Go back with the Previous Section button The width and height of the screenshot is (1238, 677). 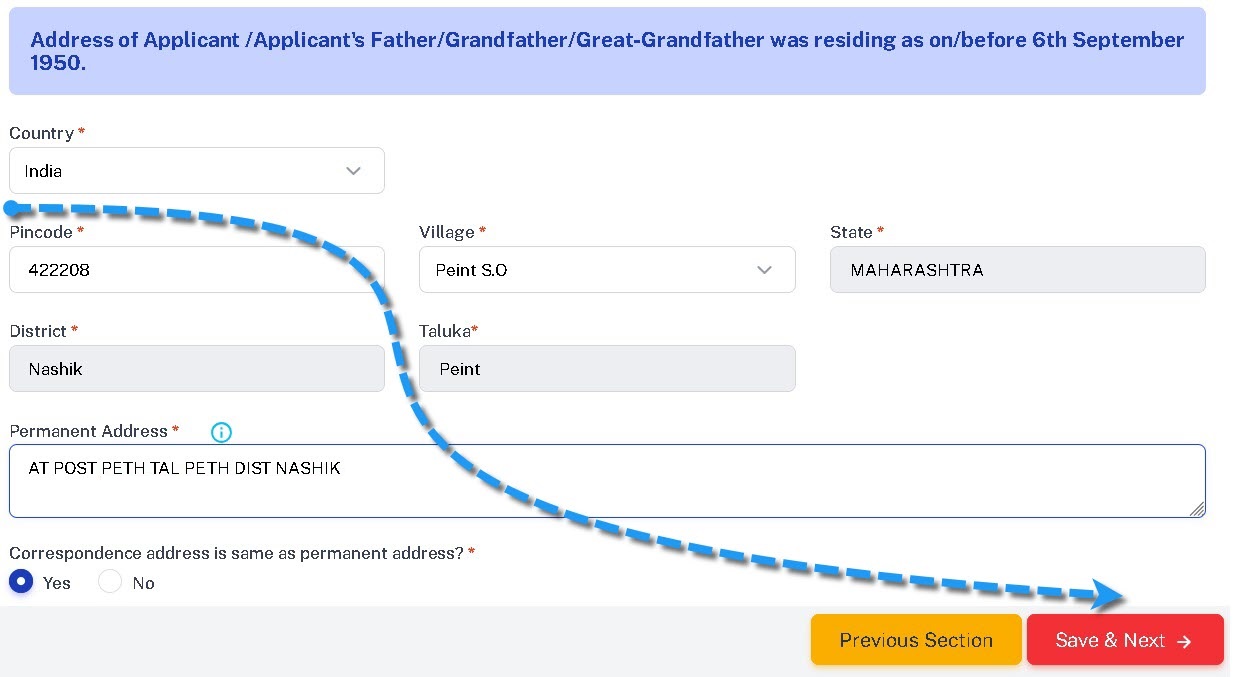click(915, 640)
